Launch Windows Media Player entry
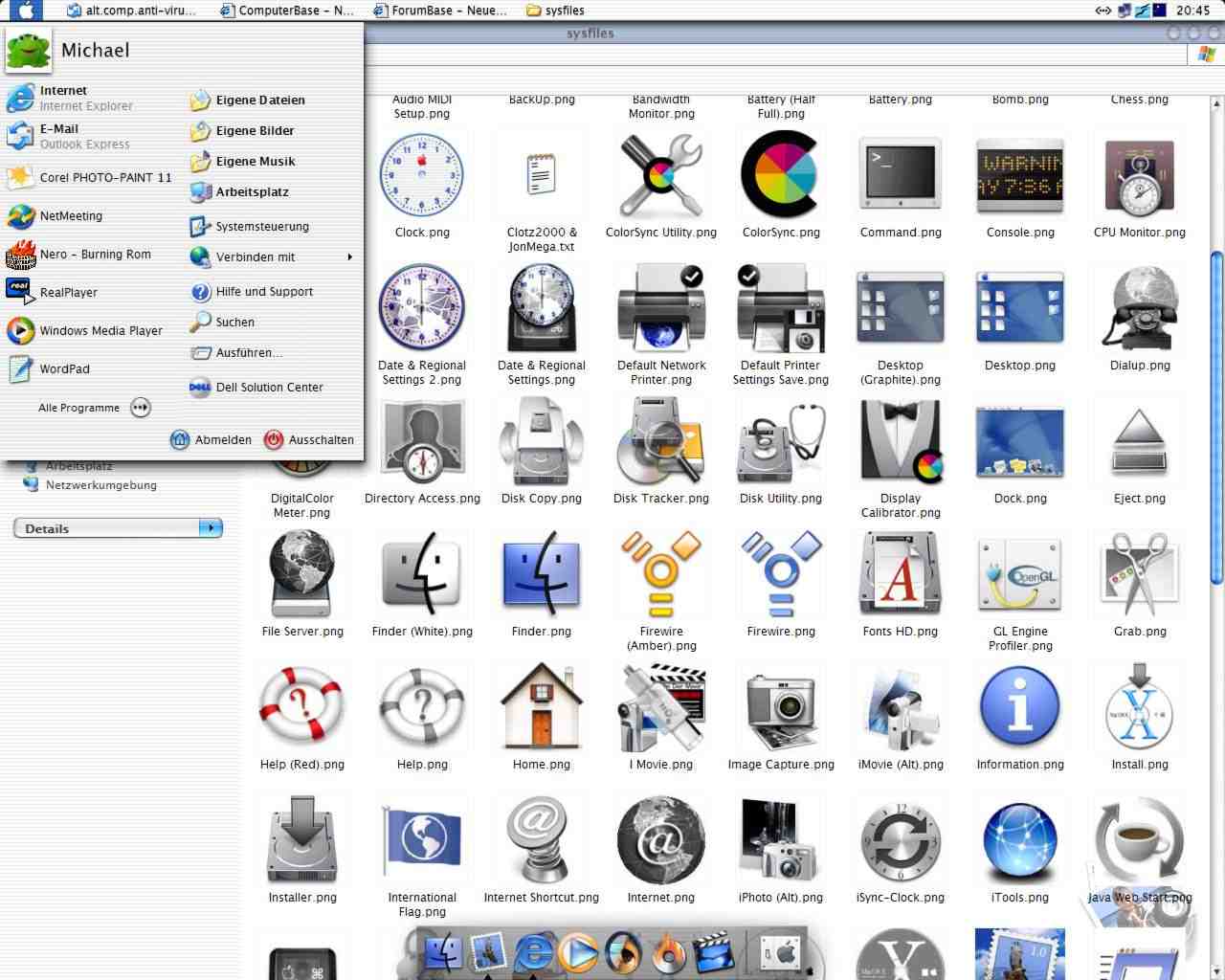 [84, 331]
